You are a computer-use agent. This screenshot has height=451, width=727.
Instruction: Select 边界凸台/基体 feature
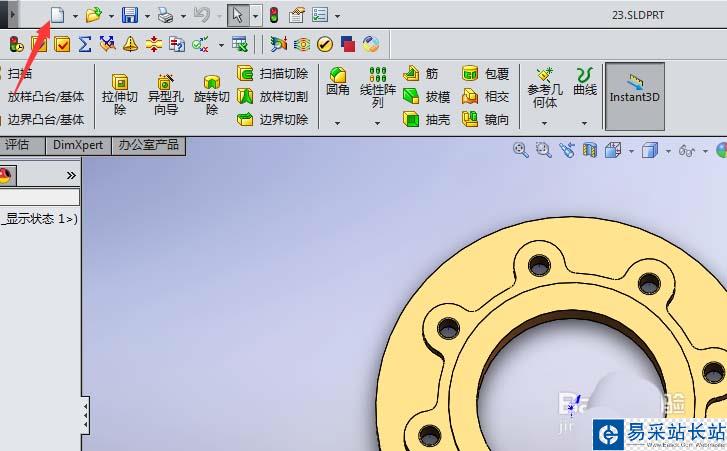coord(45,120)
